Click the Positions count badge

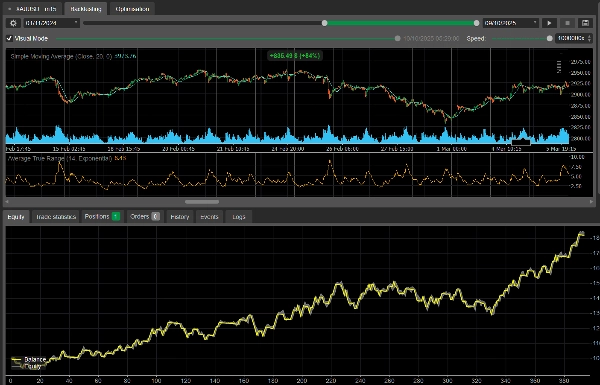pos(116,217)
